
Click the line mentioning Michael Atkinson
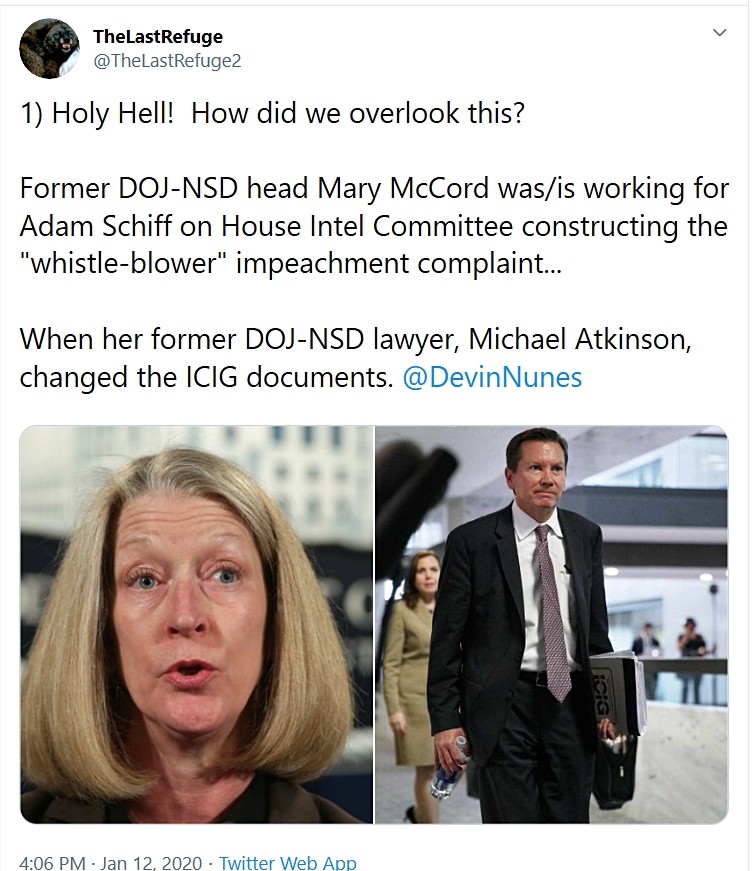point(355,339)
